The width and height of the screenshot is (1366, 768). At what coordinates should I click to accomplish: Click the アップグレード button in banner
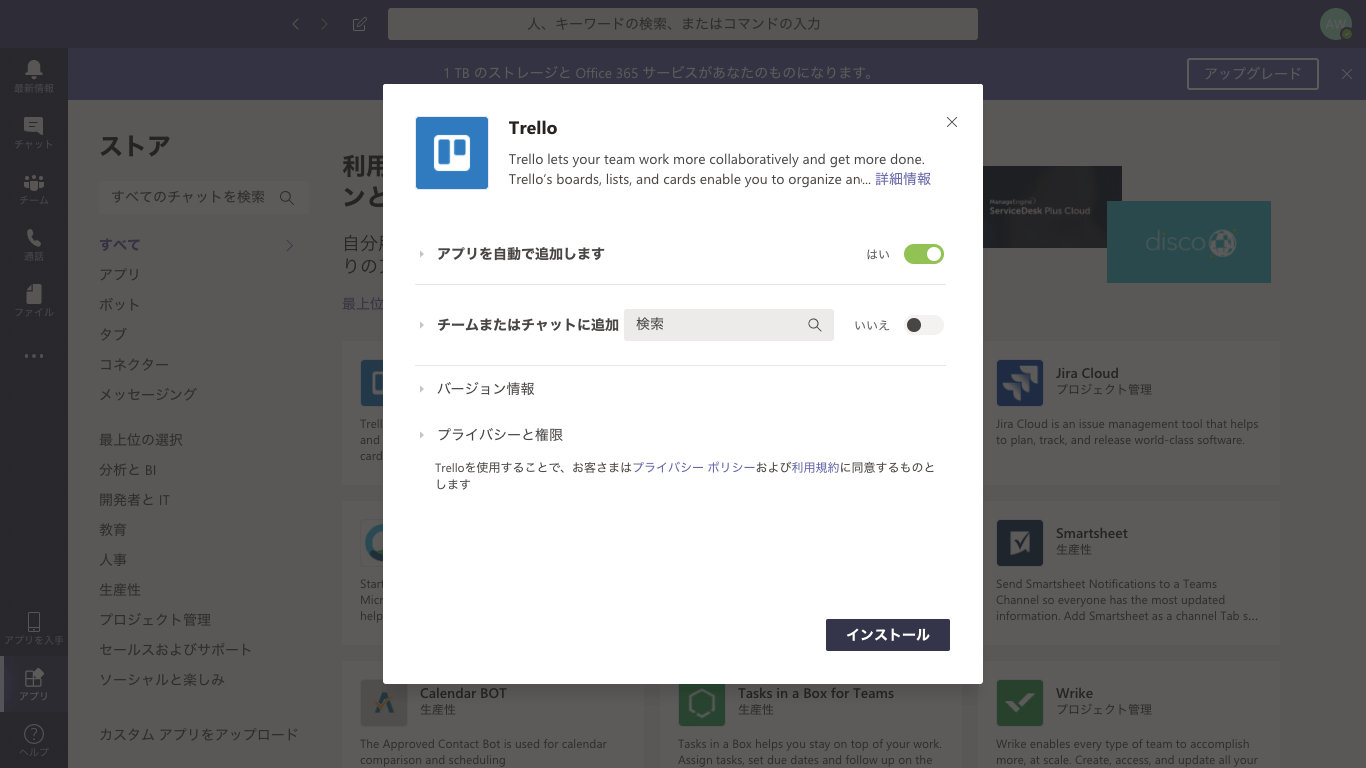1252,73
